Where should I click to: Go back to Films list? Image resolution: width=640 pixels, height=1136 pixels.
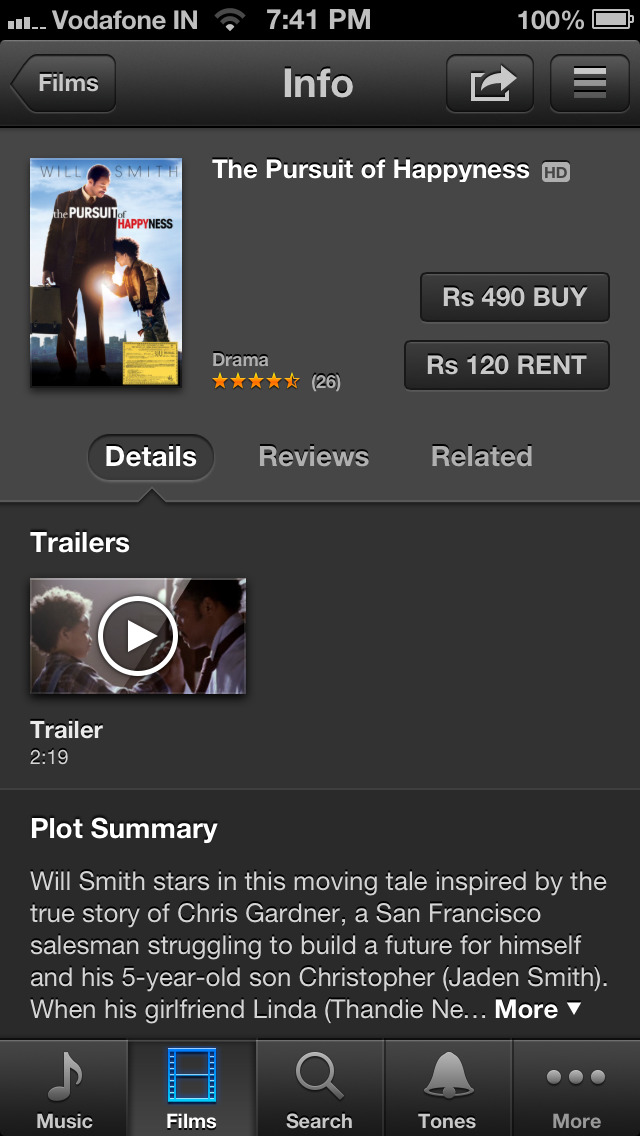(64, 83)
